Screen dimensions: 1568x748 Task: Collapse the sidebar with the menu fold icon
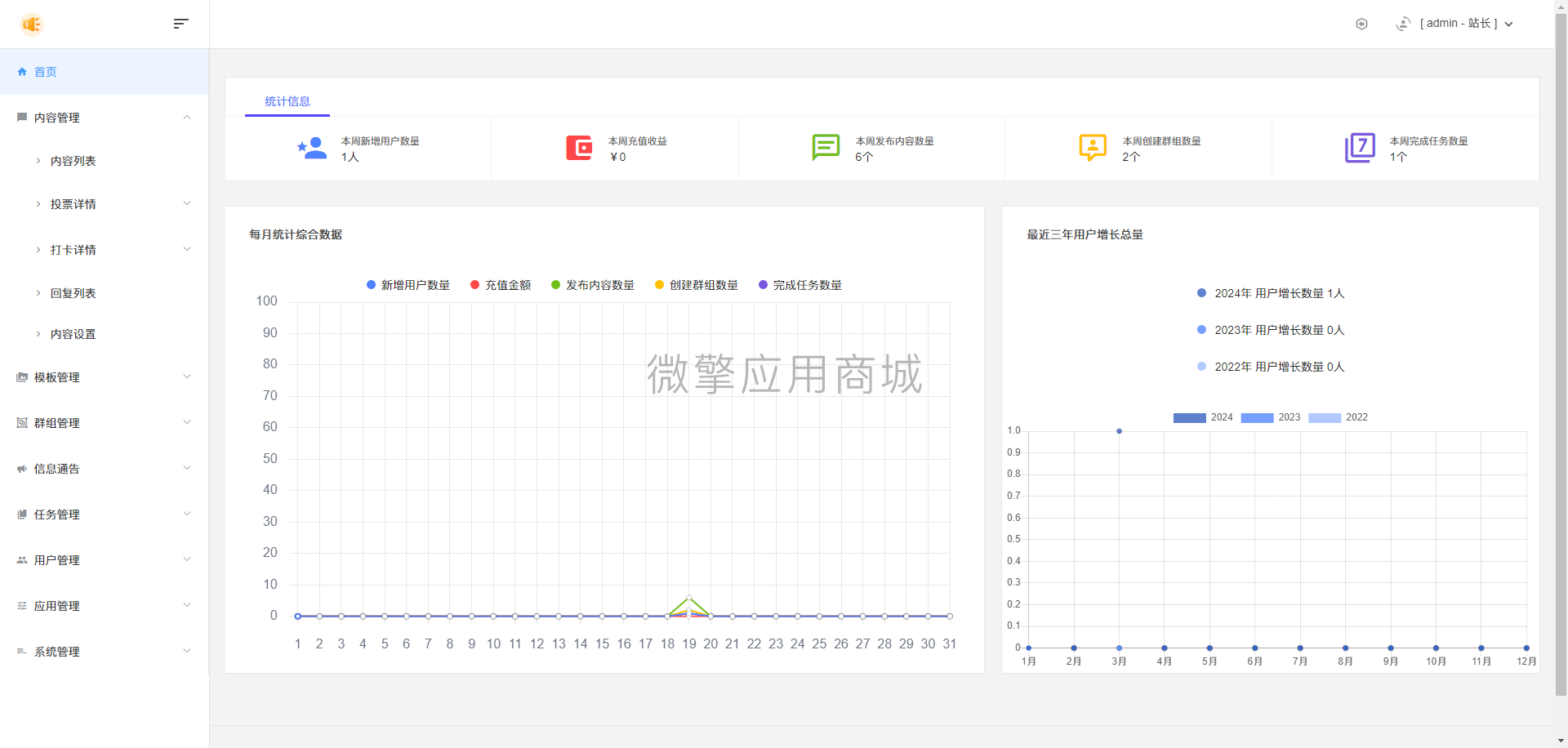[x=181, y=24]
